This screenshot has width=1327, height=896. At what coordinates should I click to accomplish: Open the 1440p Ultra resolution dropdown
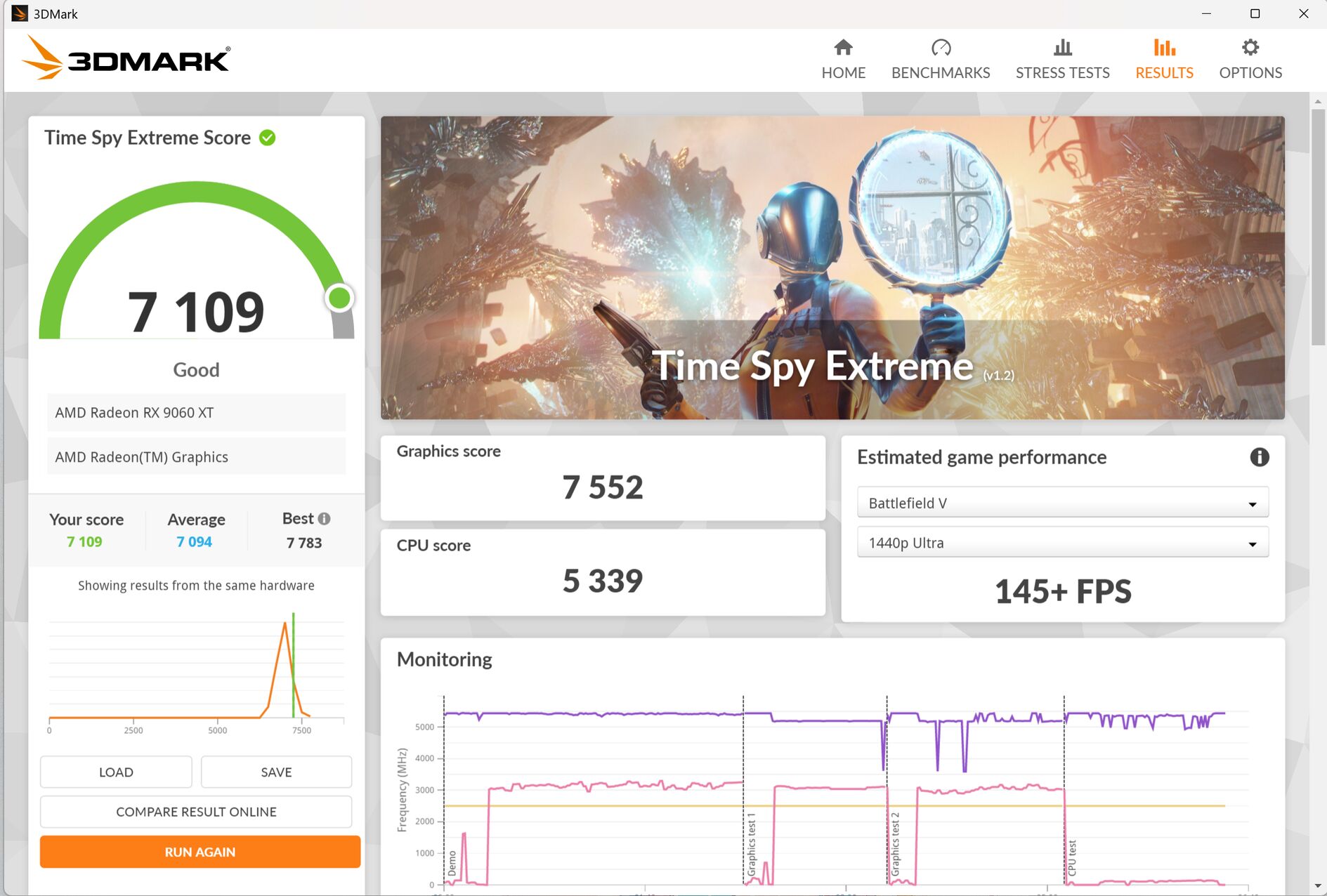(x=1062, y=543)
